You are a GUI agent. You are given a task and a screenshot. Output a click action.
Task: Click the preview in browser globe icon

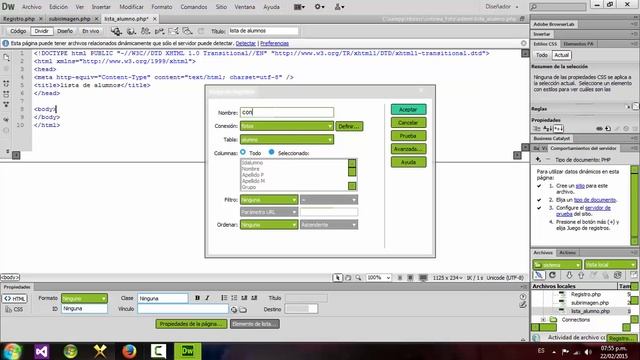coord(131,31)
